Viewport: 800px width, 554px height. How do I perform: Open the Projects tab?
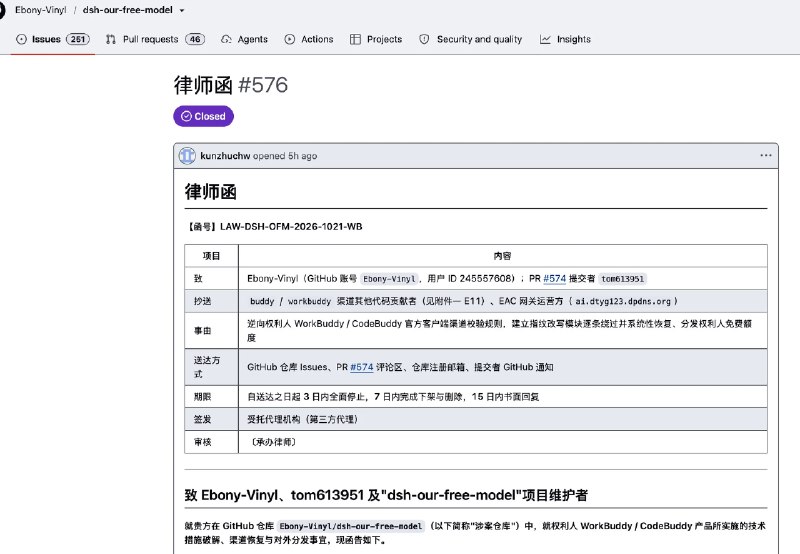pyautogui.click(x=376, y=39)
